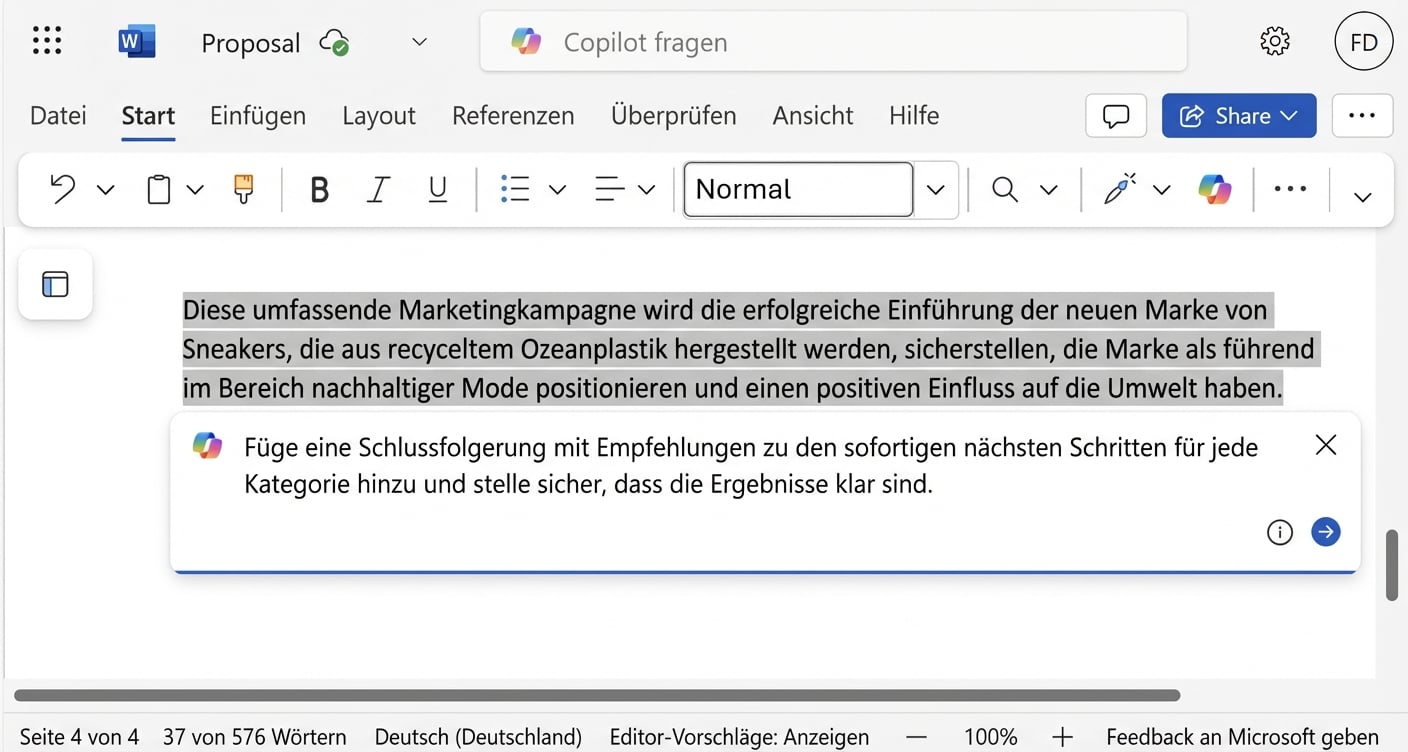Click the plus to increase zoom level
1408x752 pixels.
click(1063, 737)
